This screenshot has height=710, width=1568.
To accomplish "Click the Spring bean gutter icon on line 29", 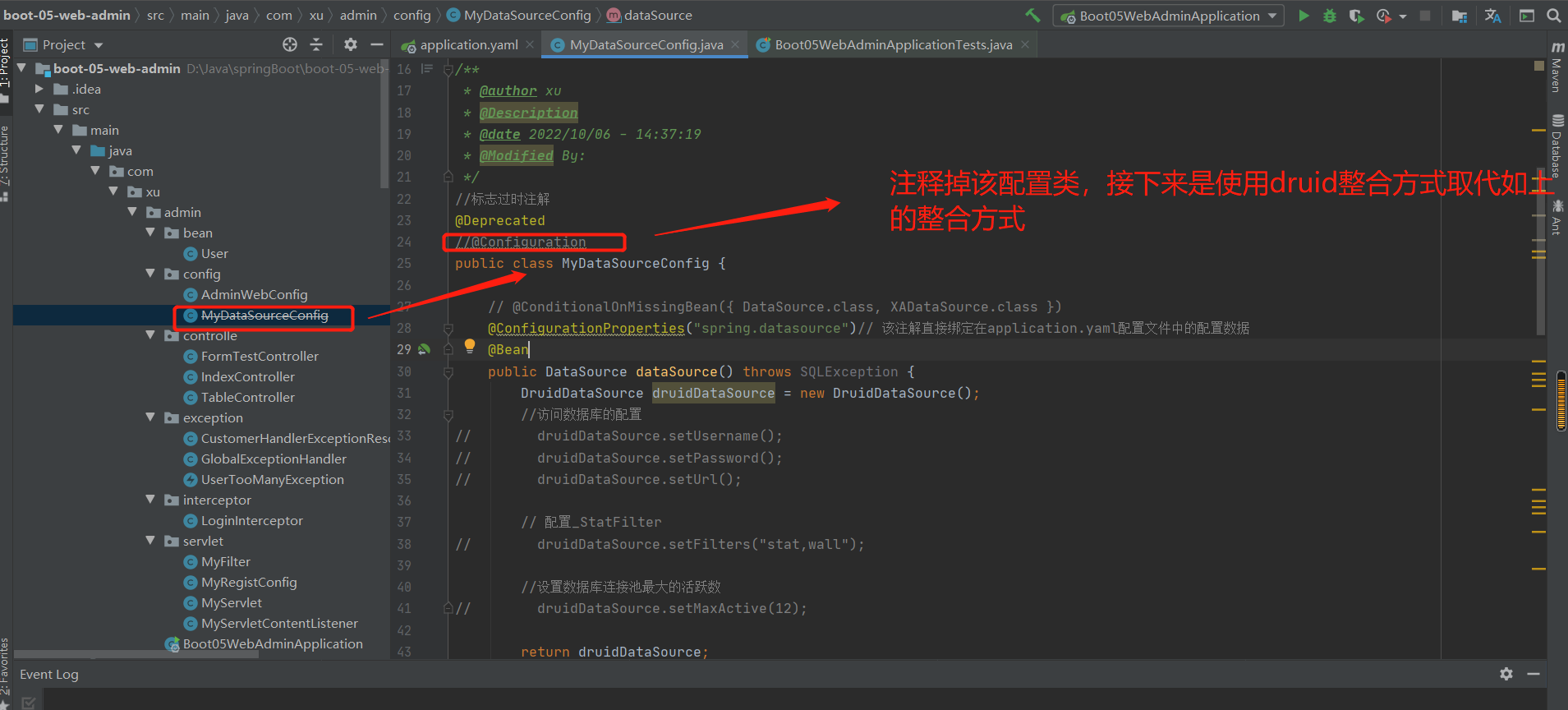I will tap(424, 349).
